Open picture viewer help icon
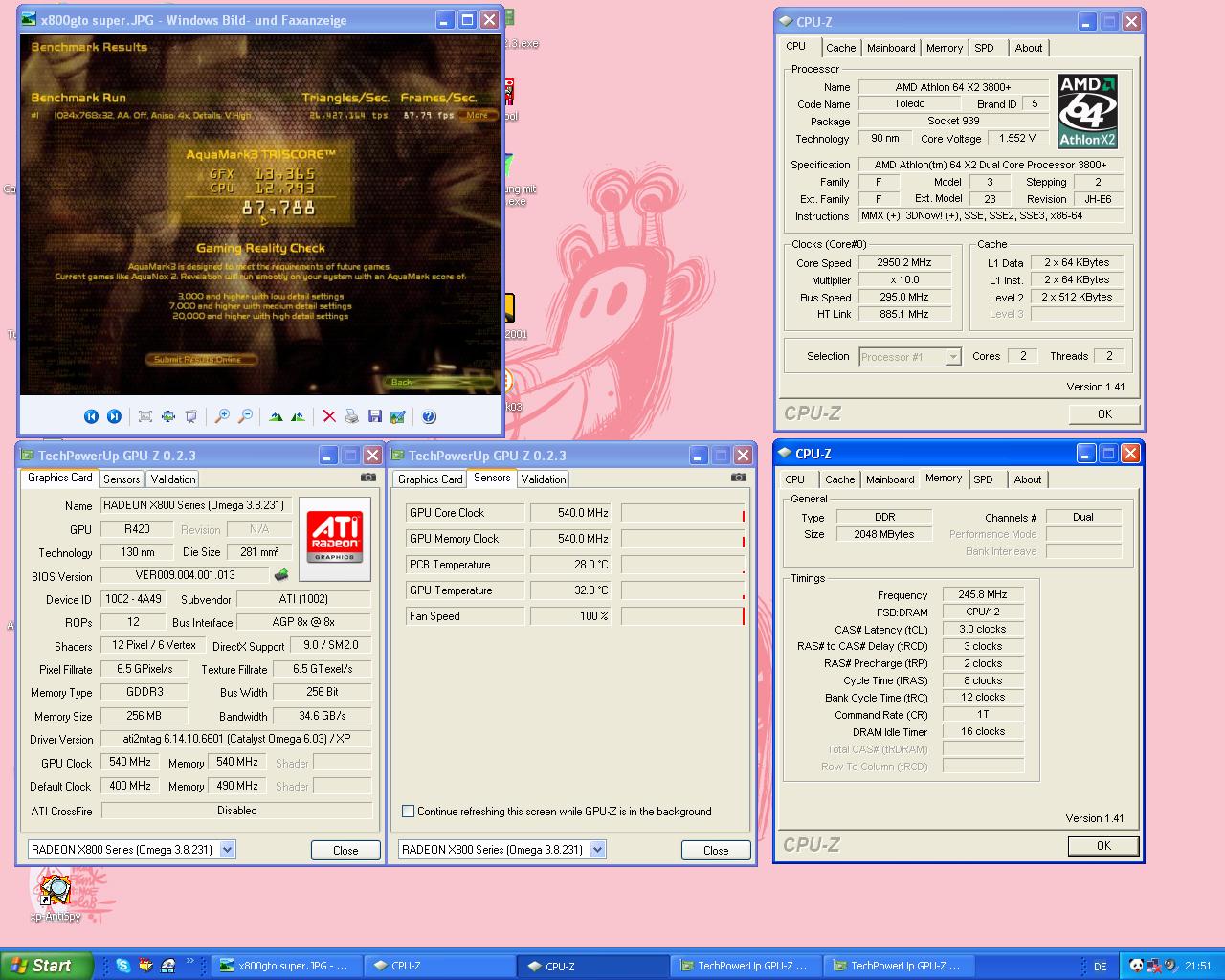Image resolution: width=1225 pixels, height=980 pixels. (x=429, y=416)
